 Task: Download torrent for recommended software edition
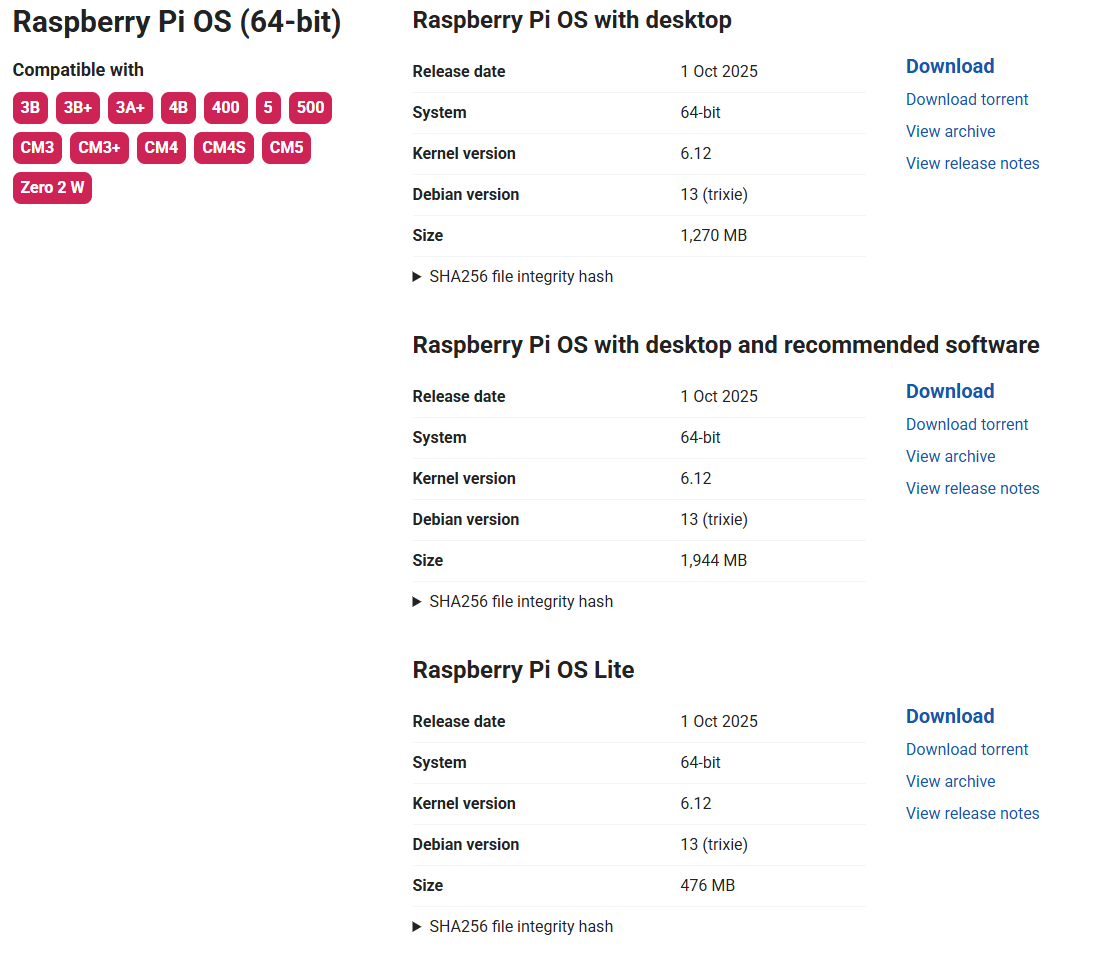(966, 424)
